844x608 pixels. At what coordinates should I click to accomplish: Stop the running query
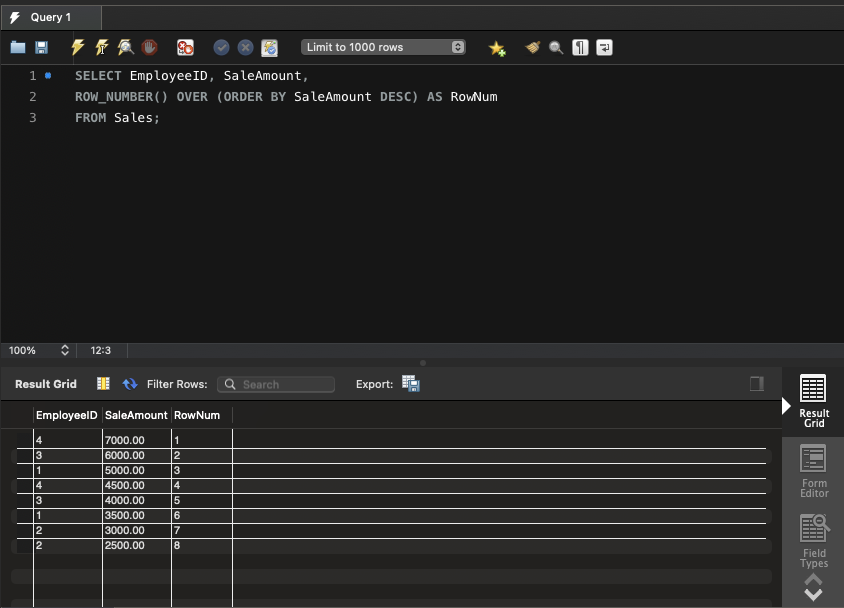tap(149, 47)
